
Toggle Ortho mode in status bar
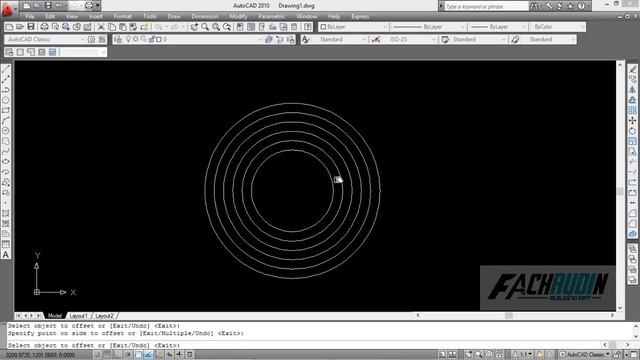click(x=117, y=355)
